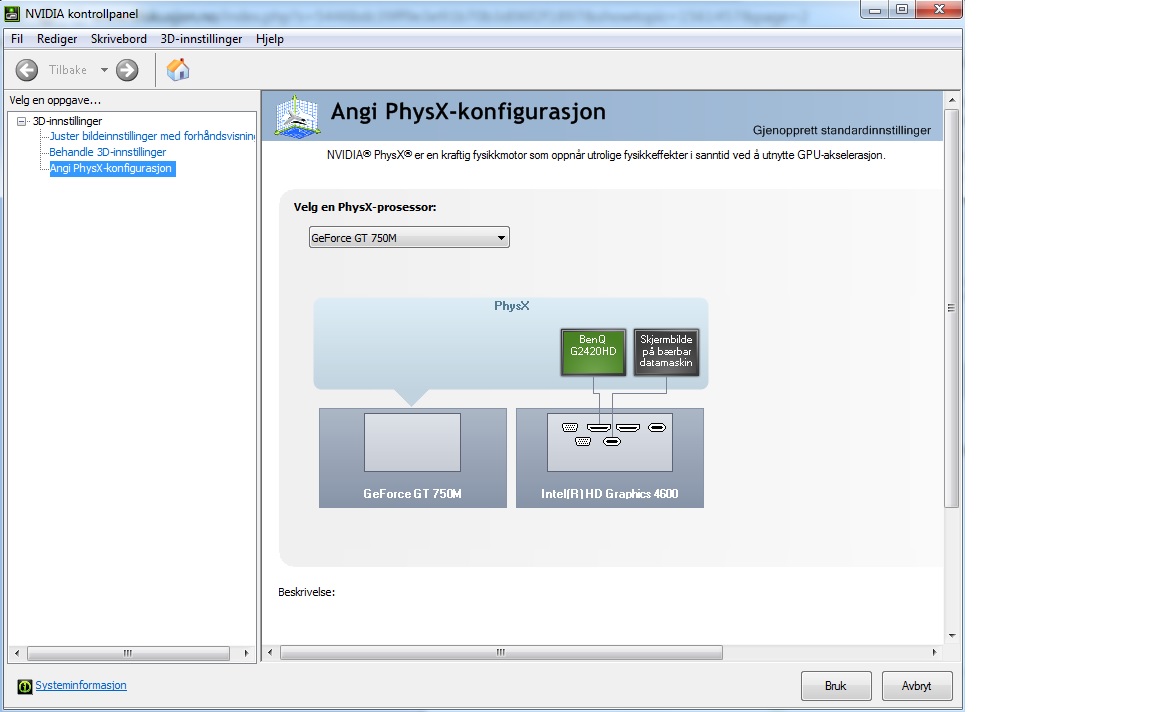The width and height of the screenshot is (1152, 712).
Task: Open the Systeminformasjon link
Action: [81, 685]
